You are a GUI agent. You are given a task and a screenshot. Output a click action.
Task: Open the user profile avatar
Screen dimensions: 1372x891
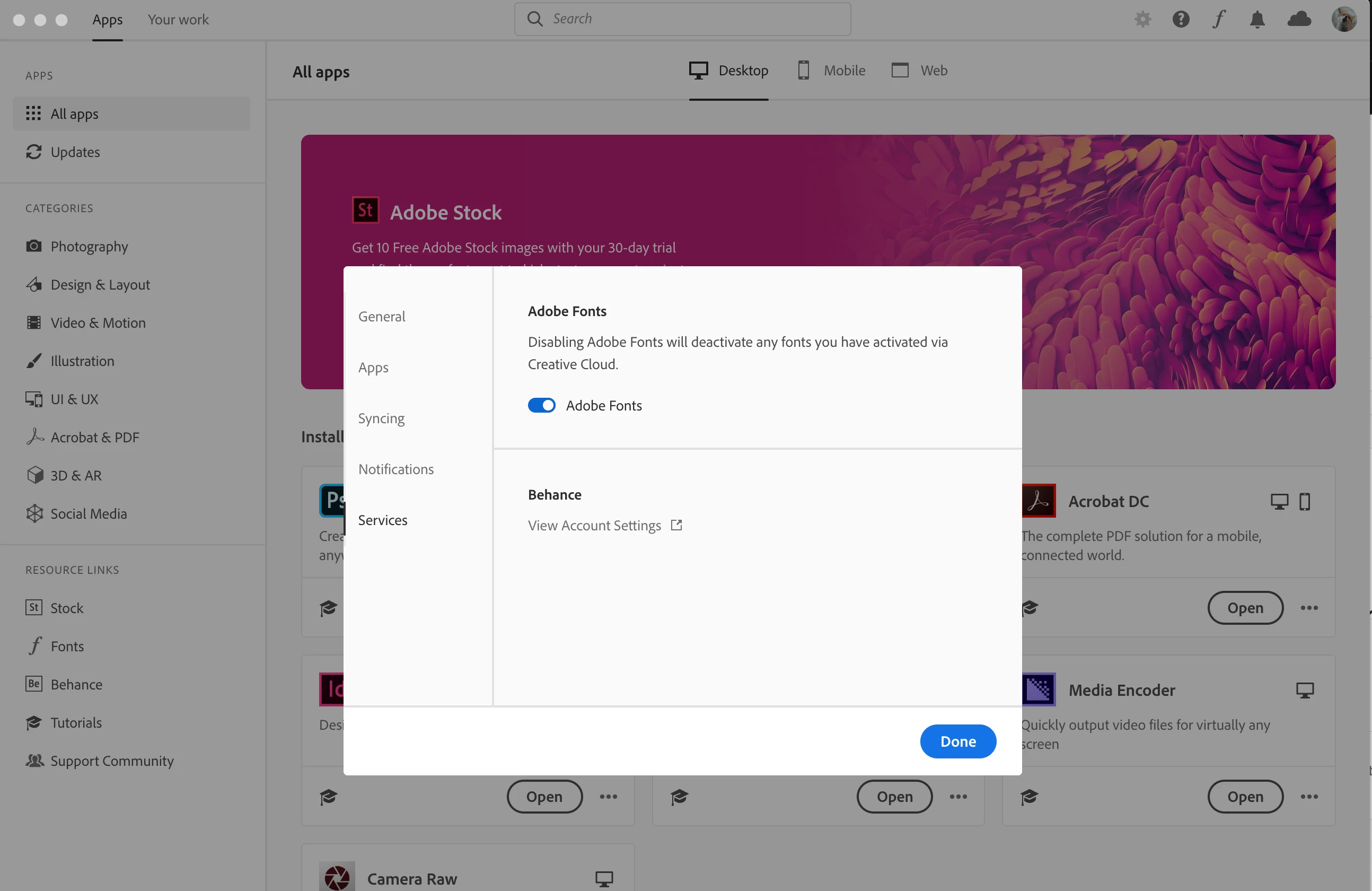(1343, 19)
